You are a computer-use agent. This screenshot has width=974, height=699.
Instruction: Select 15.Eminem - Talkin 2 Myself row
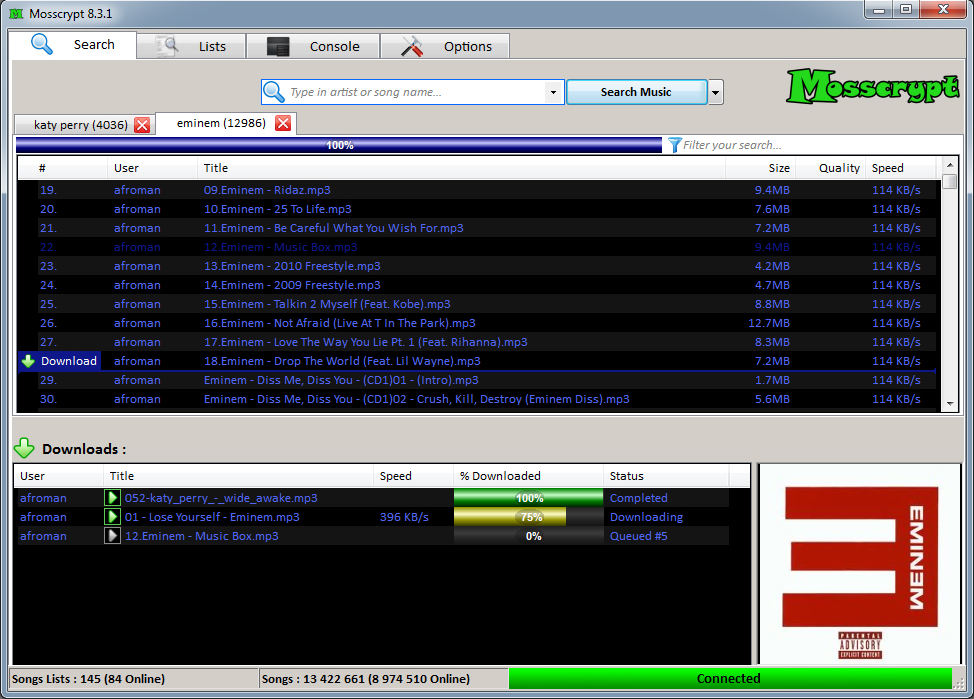pyautogui.click(x=477, y=304)
